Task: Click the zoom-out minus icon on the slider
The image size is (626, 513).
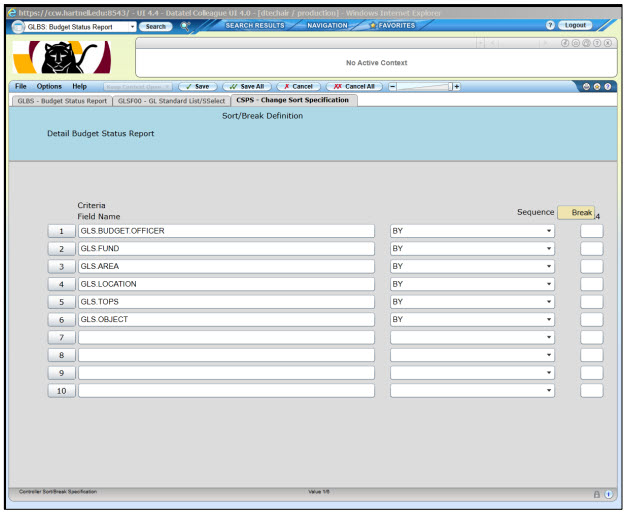Action: [x=392, y=87]
